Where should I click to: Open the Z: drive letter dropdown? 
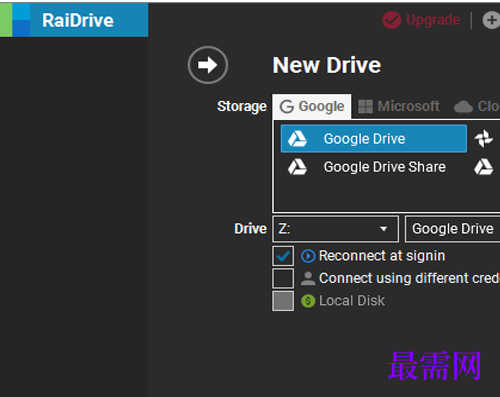[335, 229]
